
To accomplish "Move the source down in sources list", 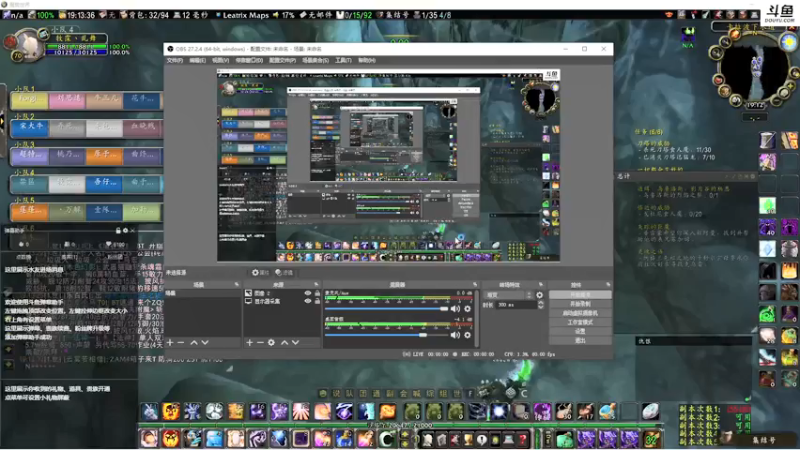I will coord(295,342).
